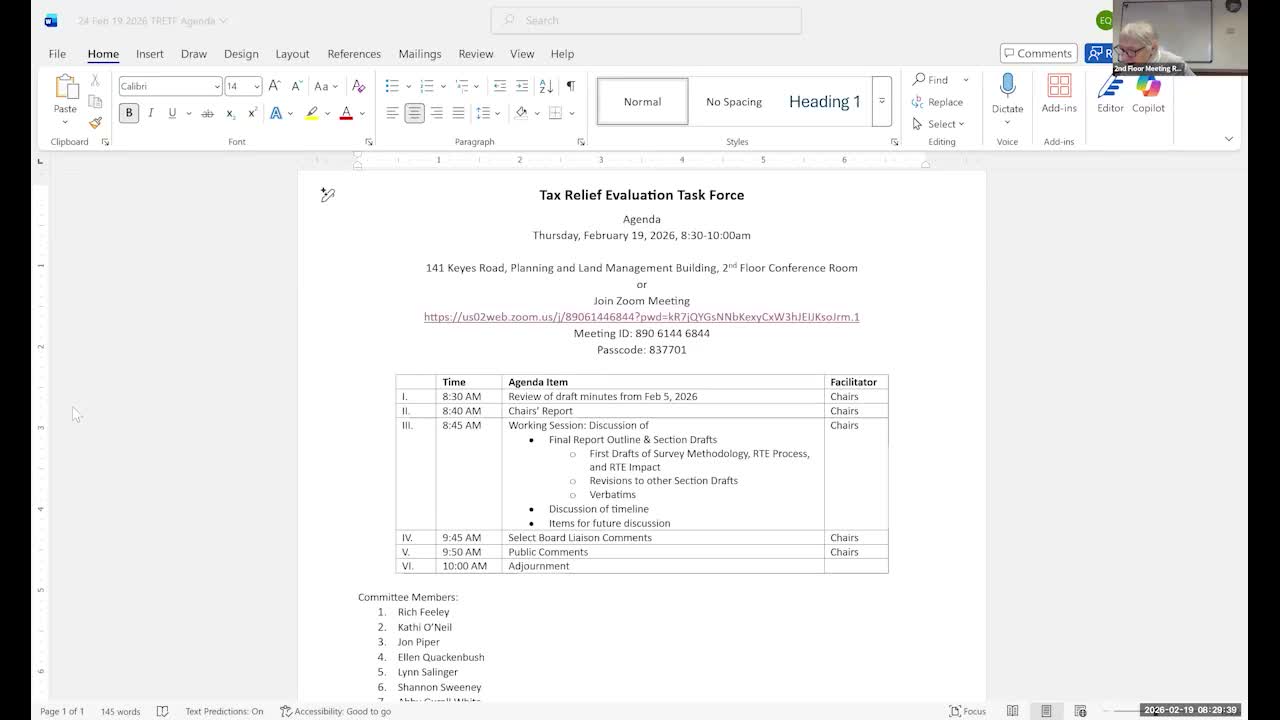Expand the font size dropdown
The height and width of the screenshot is (720, 1280).
pyautogui.click(x=256, y=86)
